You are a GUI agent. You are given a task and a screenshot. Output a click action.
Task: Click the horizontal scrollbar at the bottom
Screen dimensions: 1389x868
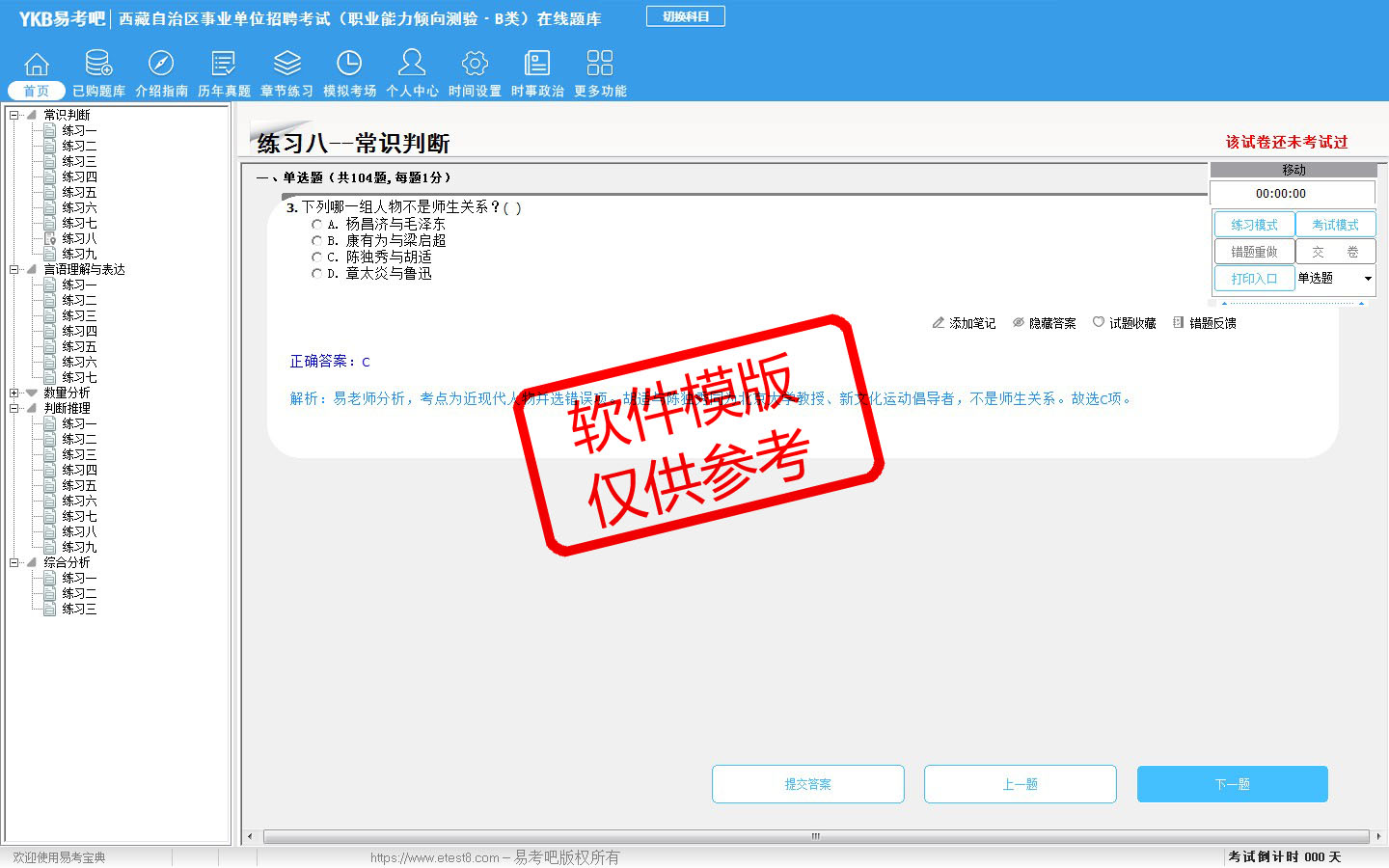click(815, 836)
